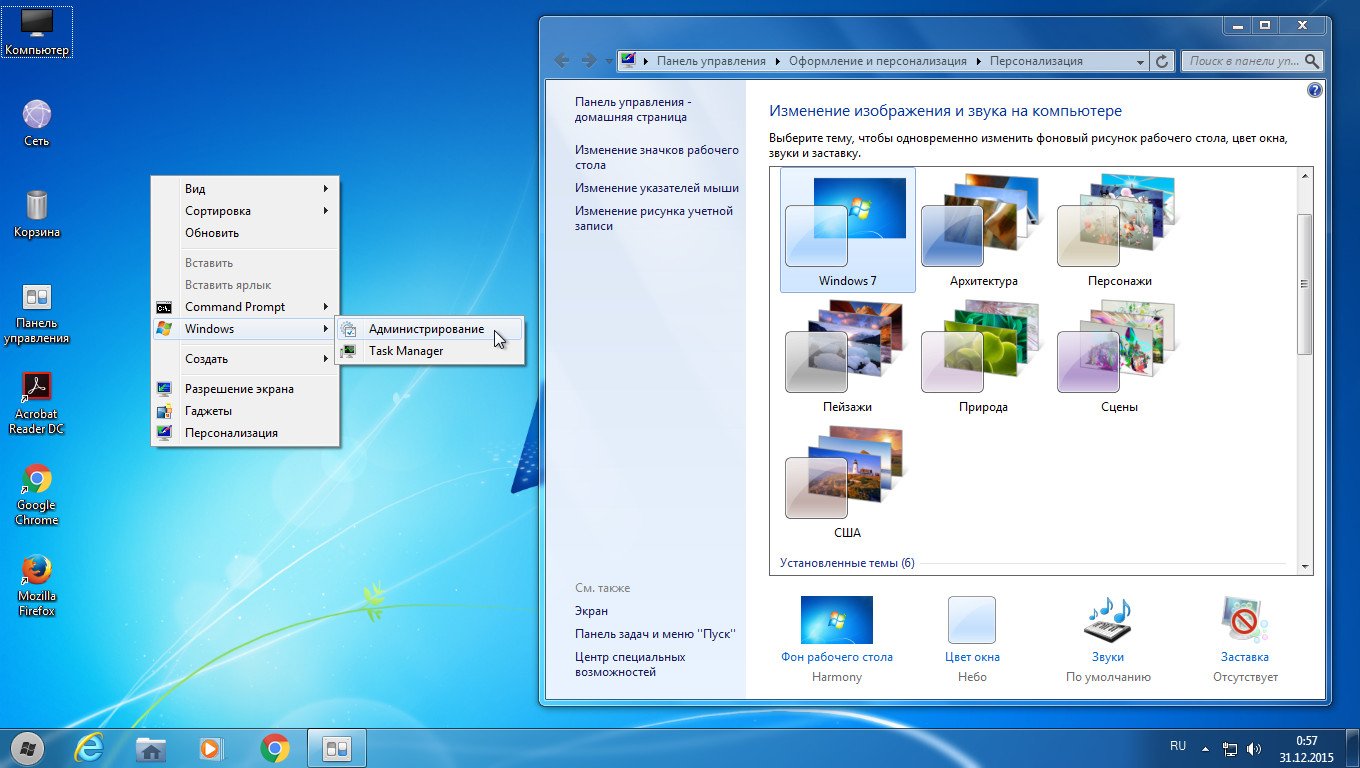Open Windows Media Player from the taskbar
Screen dimensions: 1360x768
pyautogui.click(x=213, y=748)
